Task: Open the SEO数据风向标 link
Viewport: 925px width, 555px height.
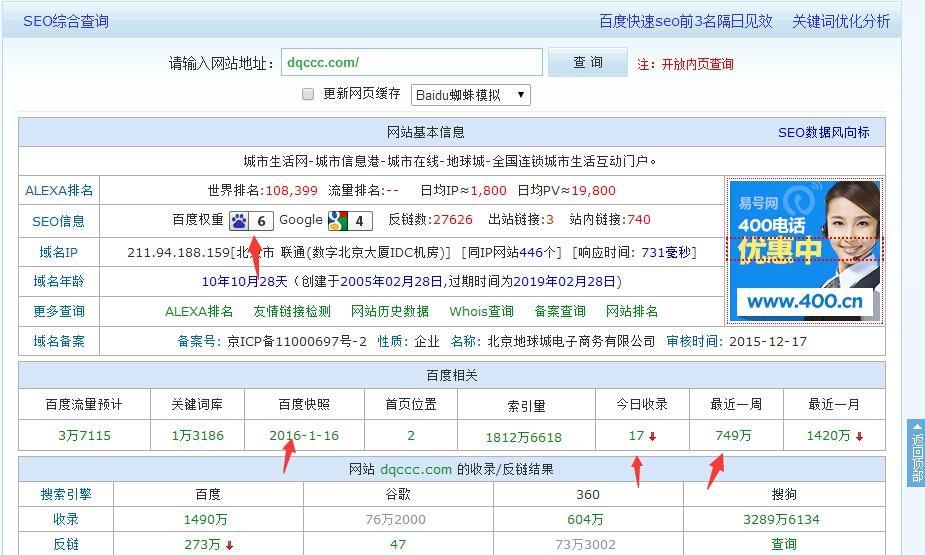Action: [823, 132]
